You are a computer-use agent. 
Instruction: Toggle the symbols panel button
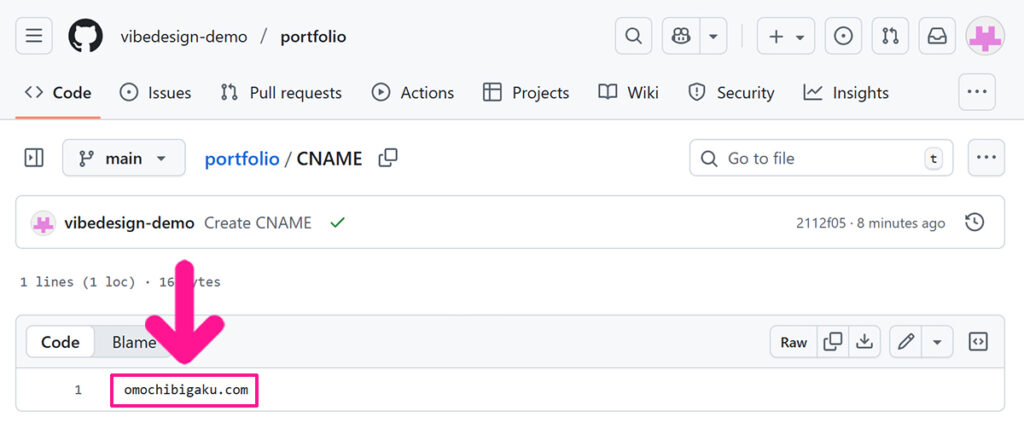(978, 342)
